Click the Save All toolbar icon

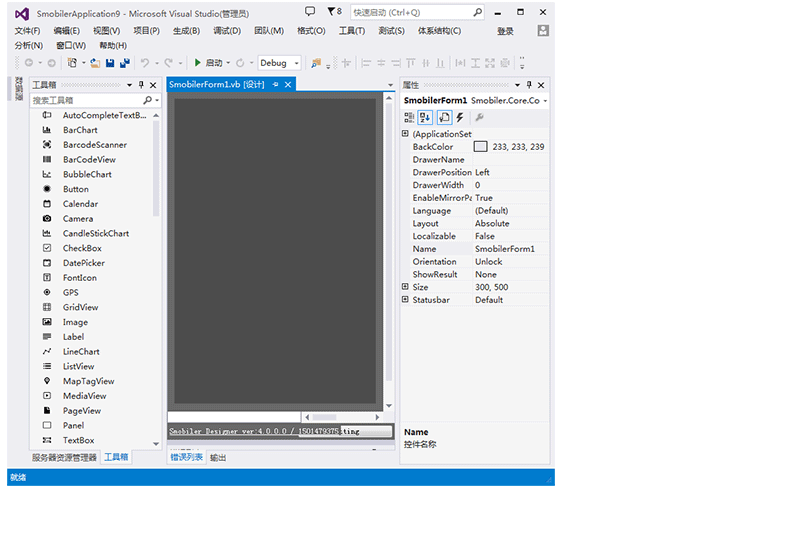pyautogui.click(x=125, y=63)
